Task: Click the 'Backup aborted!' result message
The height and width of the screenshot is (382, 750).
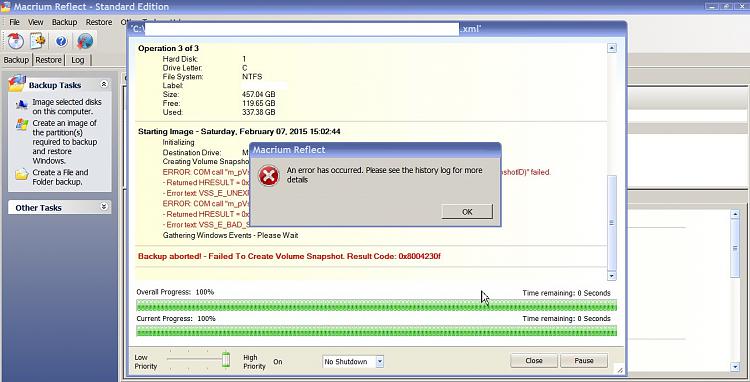Action: (x=289, y=256)
